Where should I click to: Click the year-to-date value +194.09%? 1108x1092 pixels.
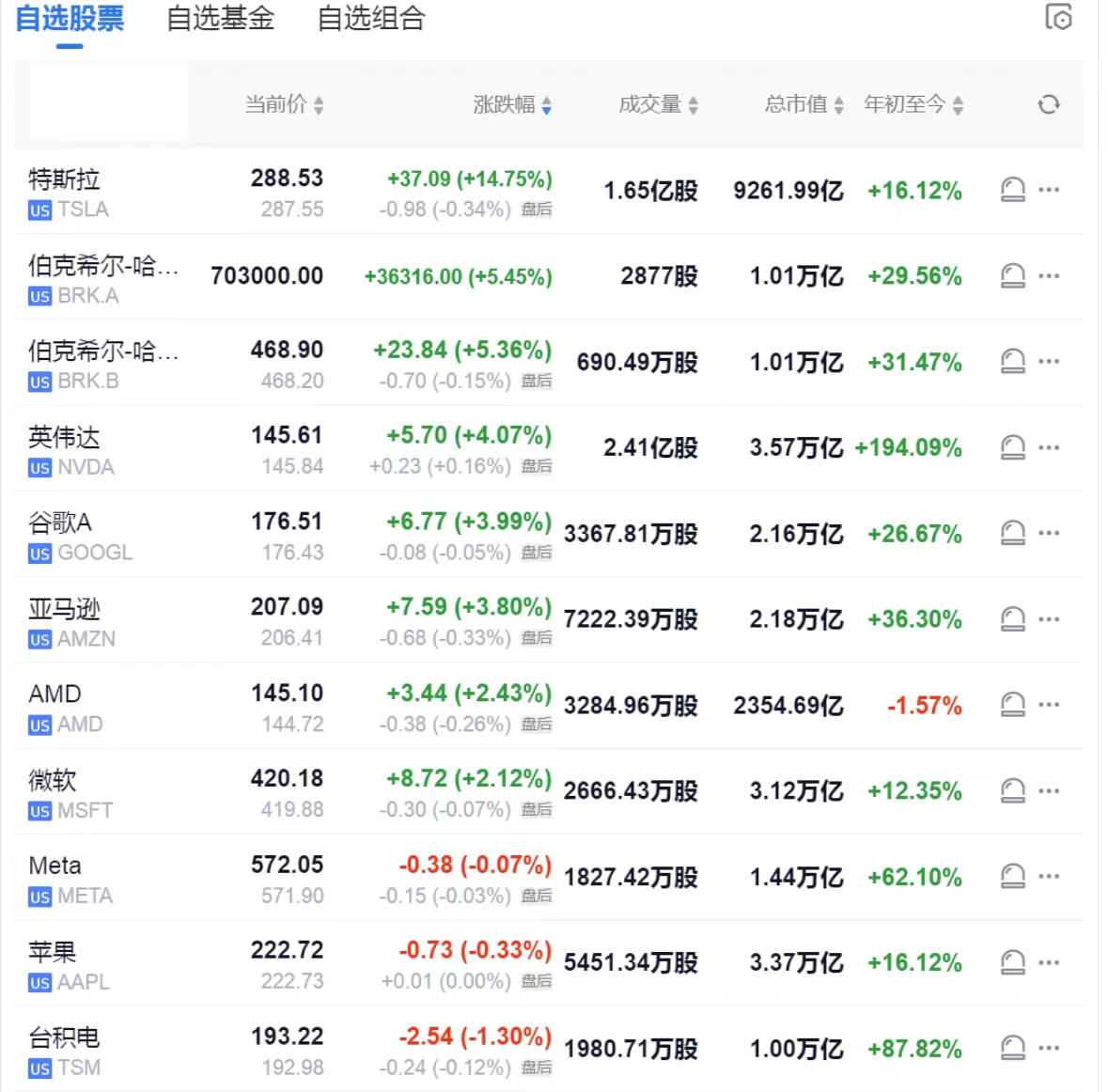click(908, 447)
